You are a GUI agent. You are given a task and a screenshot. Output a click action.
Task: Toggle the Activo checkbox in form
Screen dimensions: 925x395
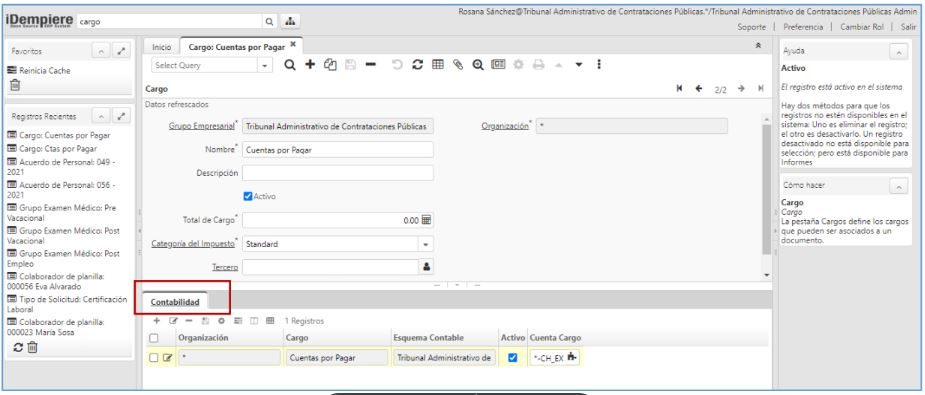(248, 196)
